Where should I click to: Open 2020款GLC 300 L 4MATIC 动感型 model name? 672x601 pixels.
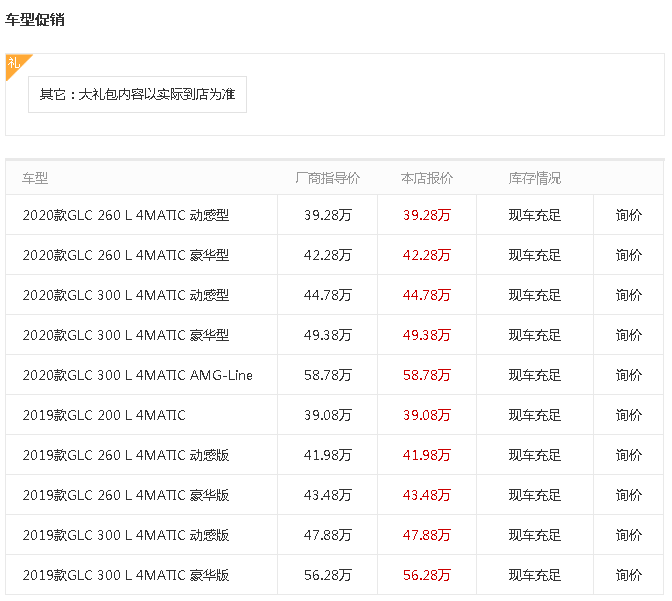(x=126, y=295)
